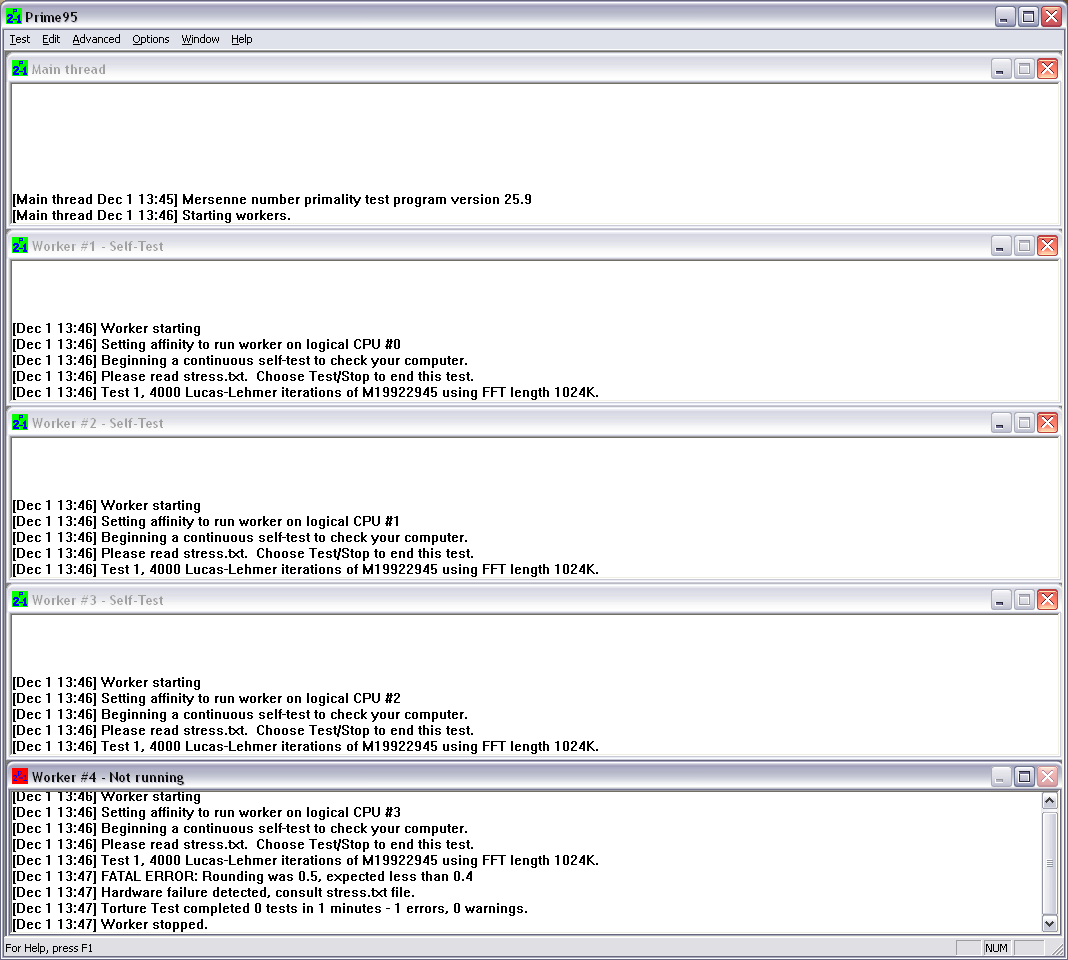
Task: Open the Edit menu
Action: click(51, 40)
